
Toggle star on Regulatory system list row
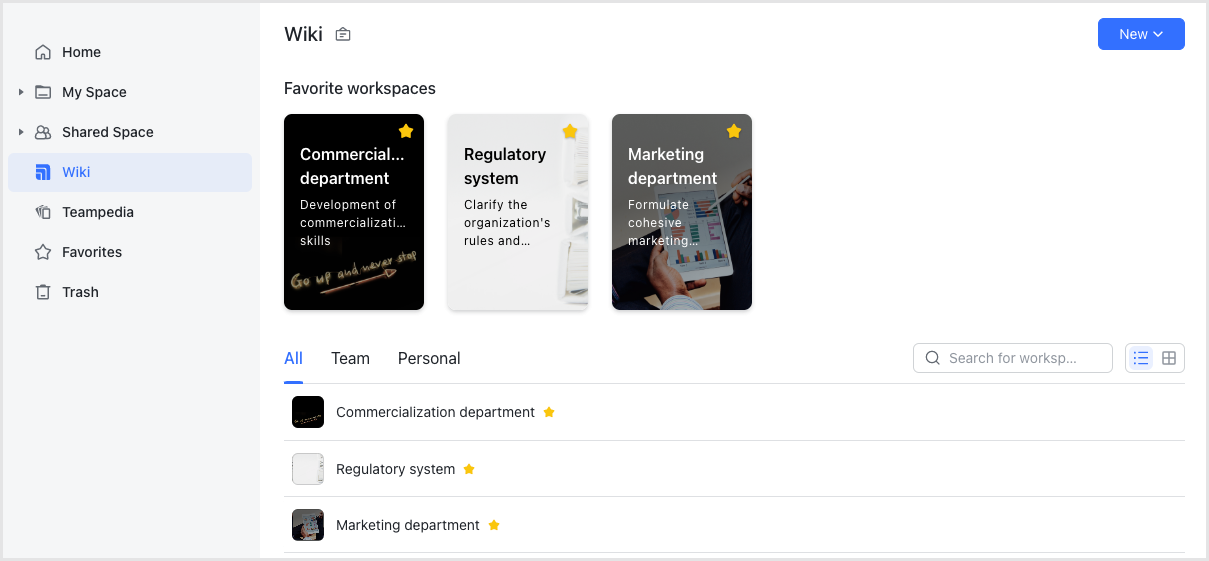point(469,469)
